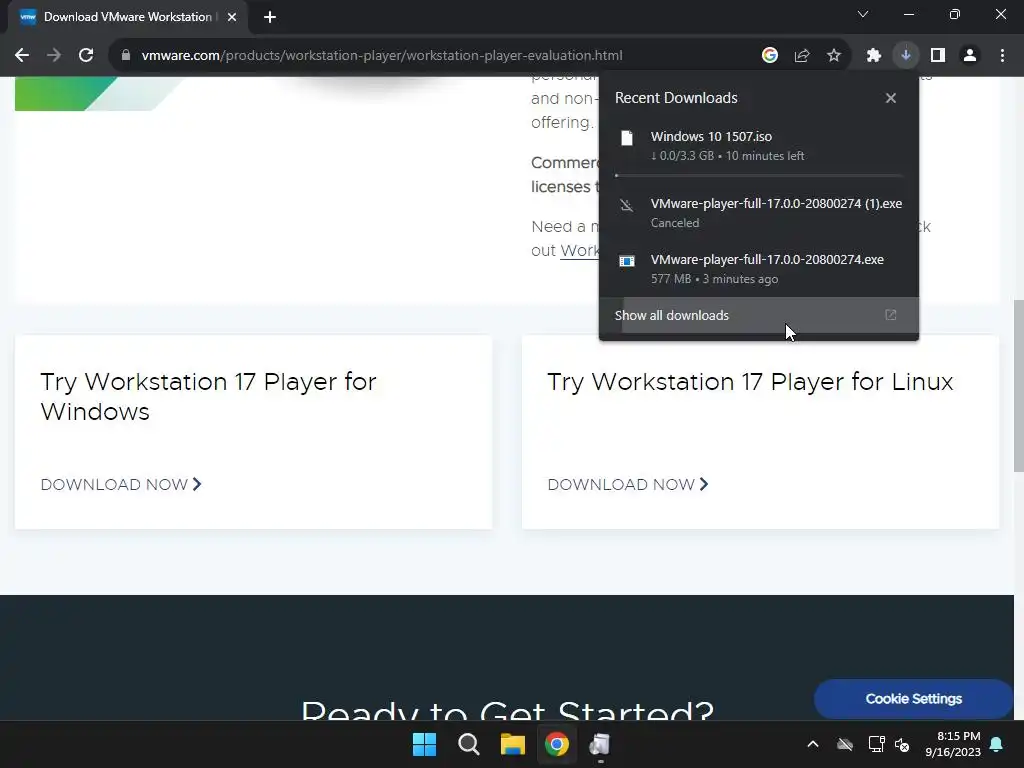Click muted volume tray icon
Image resolution: width=1024 pixels, height=768 pixels.
[x=903, y=744]
